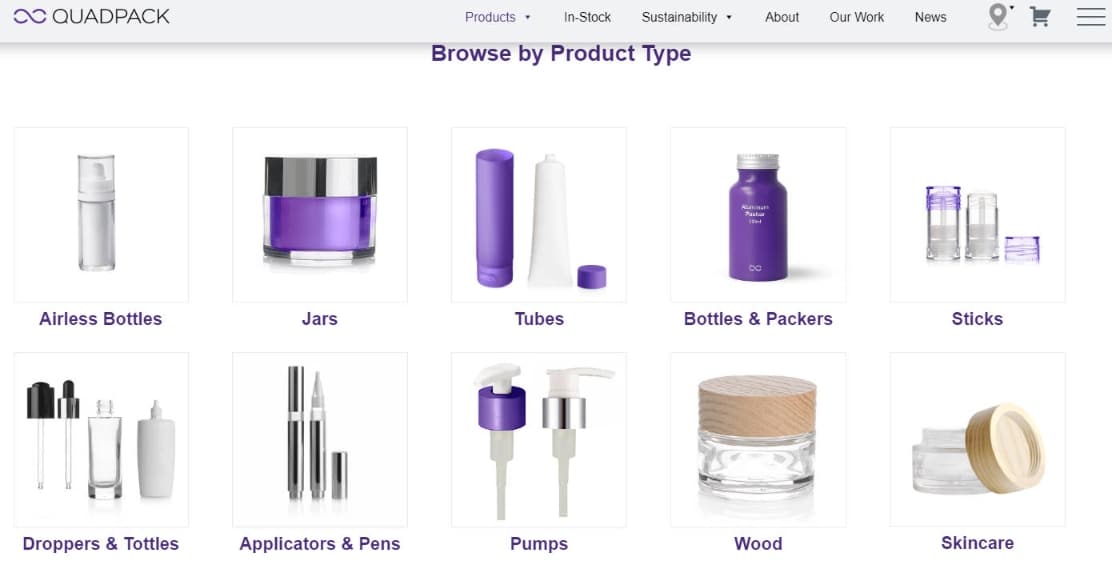Open the Wood lid jar image
This screenshot has height=573, width=1112.
[x=758, y=440]
